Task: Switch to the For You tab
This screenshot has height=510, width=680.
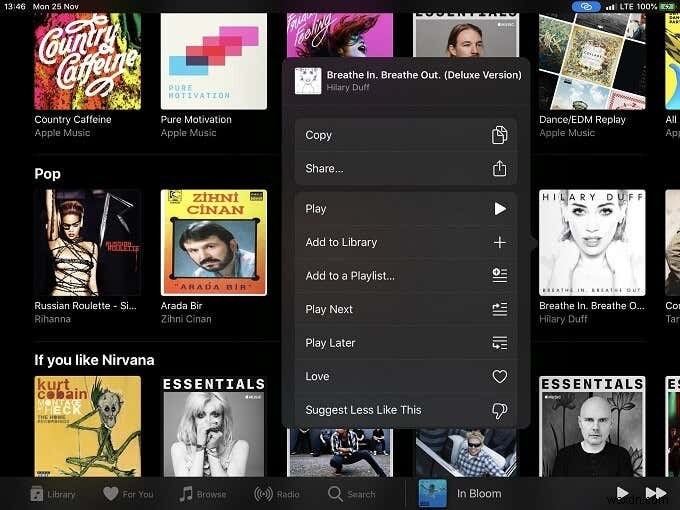Action: point(128,494)
